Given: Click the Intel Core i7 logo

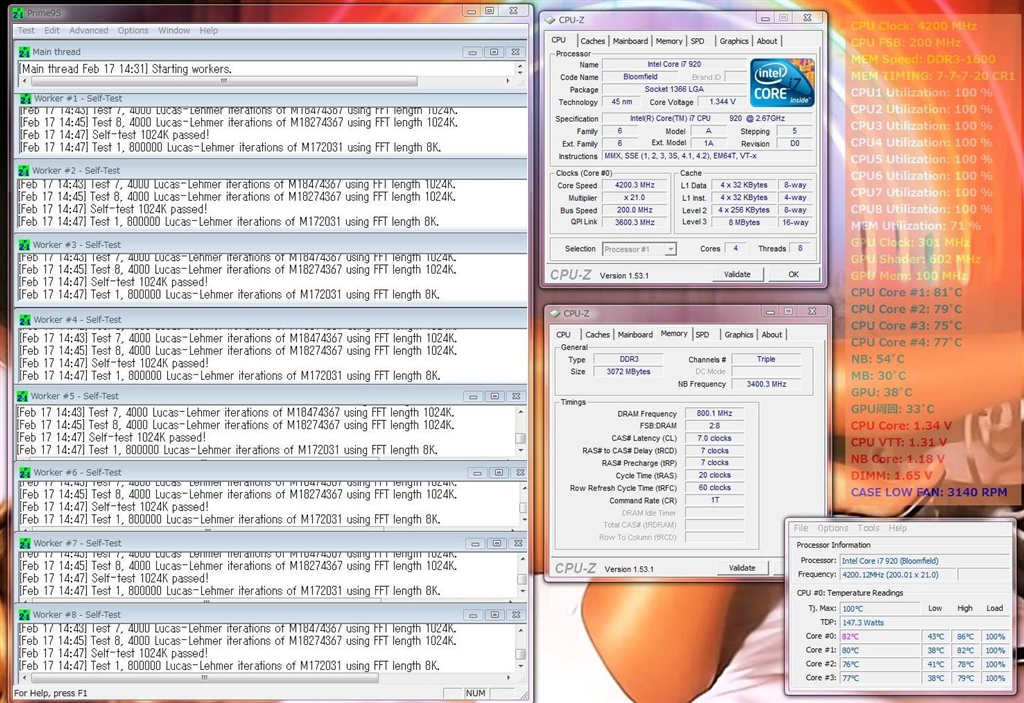Looking at the screenshot, I should tap(782, 83).
